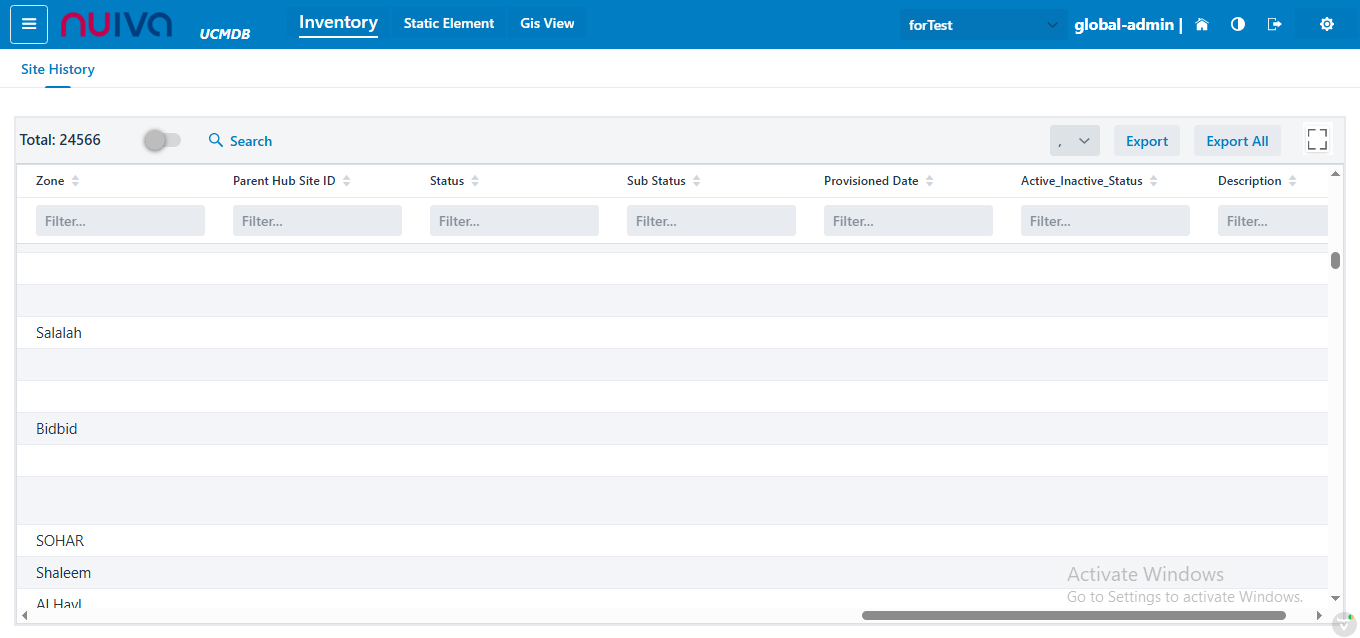
Task: Select the Site History tab
Action: (58, 70)
